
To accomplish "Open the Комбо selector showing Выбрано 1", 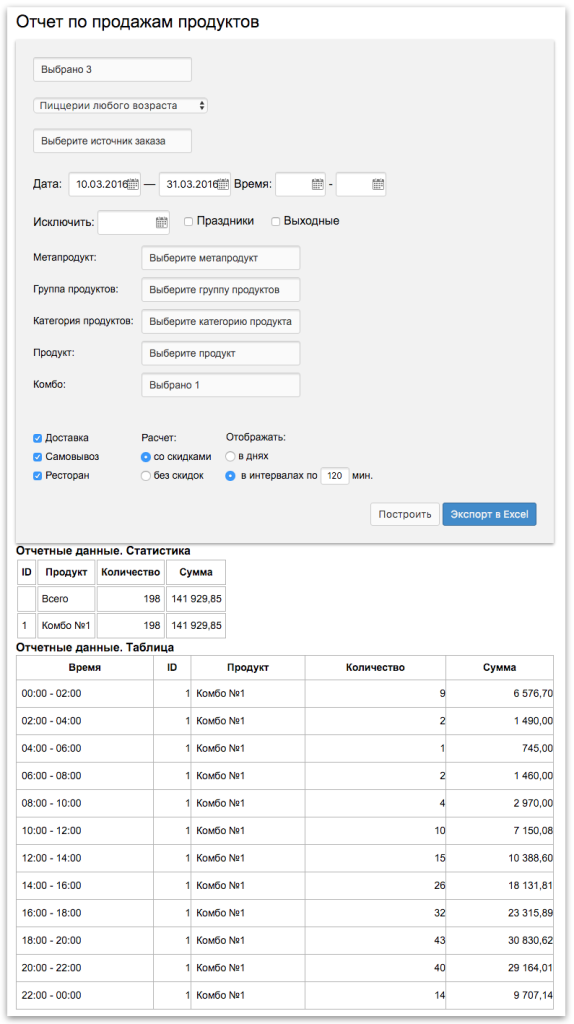I will [x=221, y=385].
